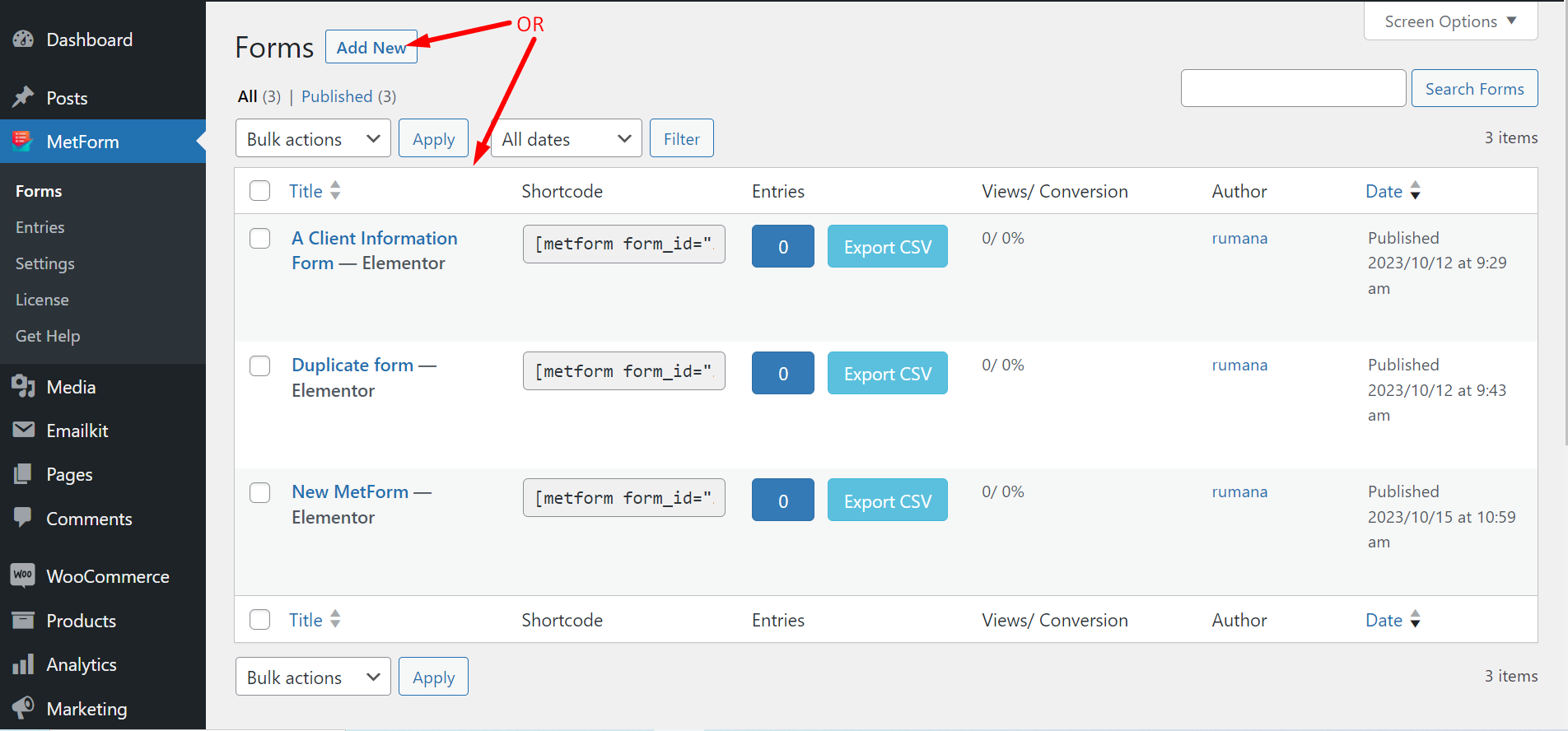Check the Duplicate form row checkbox
Screen dimensions: 1568x731
260,365
